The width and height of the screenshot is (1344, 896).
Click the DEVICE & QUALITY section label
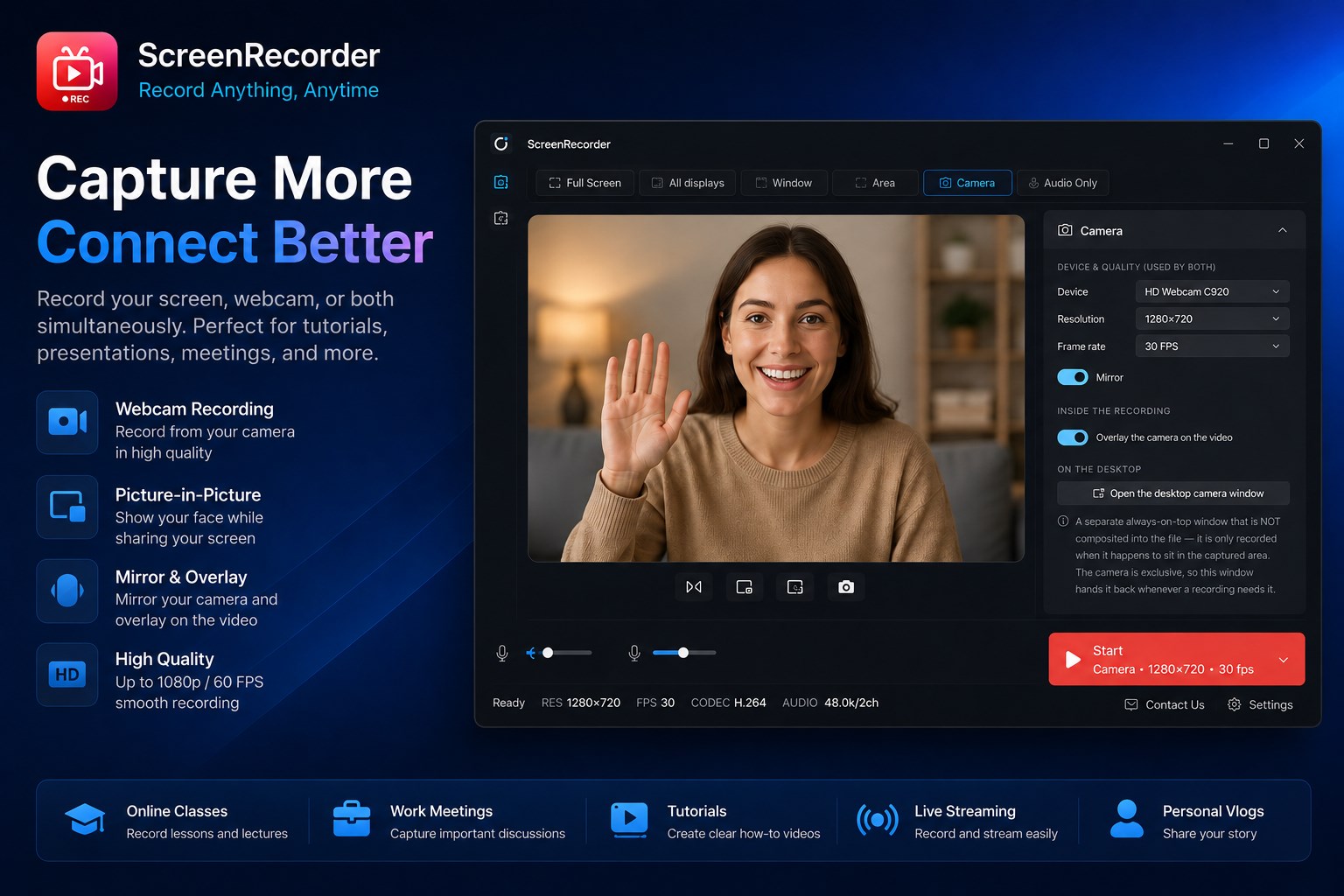pos(1136,267)
